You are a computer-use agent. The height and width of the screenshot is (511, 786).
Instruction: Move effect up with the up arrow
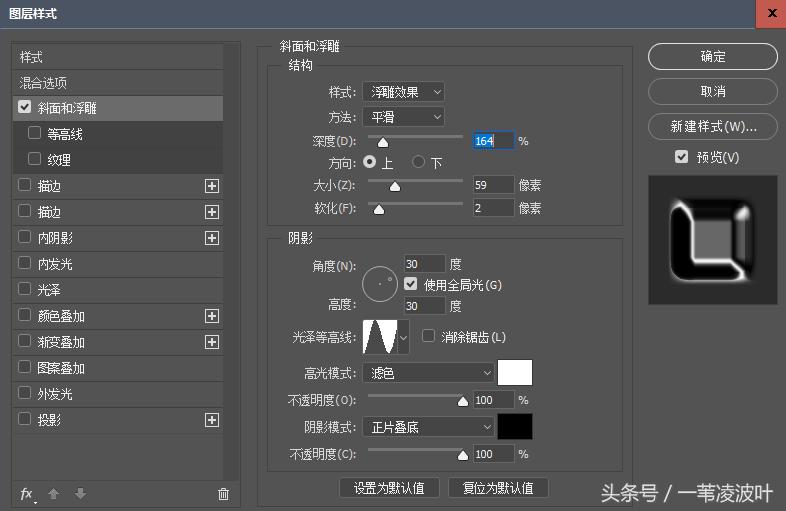(x=54, y=494)
